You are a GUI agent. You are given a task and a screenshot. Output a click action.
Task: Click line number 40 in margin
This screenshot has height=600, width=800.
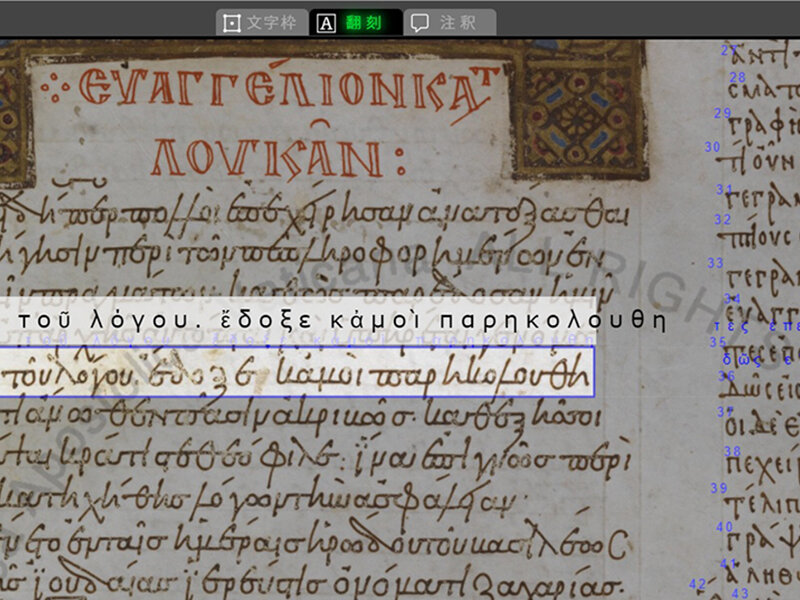725,526
